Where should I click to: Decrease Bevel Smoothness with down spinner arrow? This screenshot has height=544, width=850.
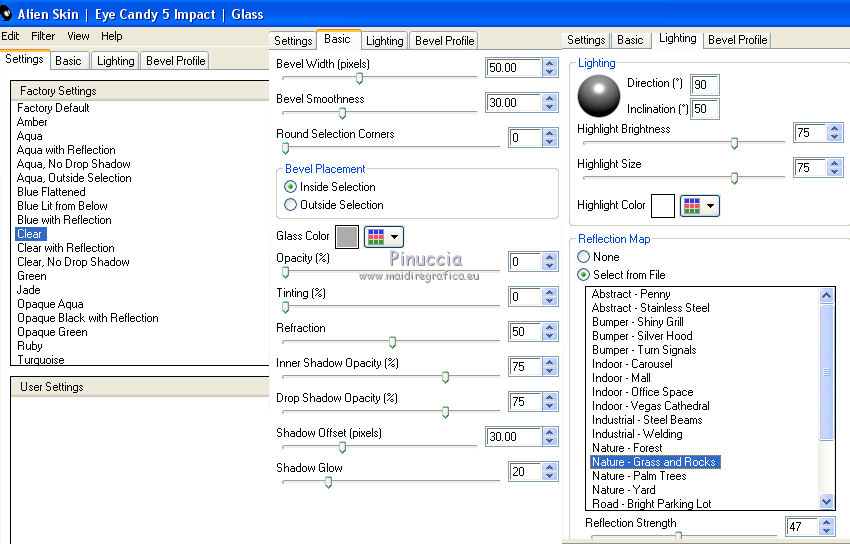(550, 107)
